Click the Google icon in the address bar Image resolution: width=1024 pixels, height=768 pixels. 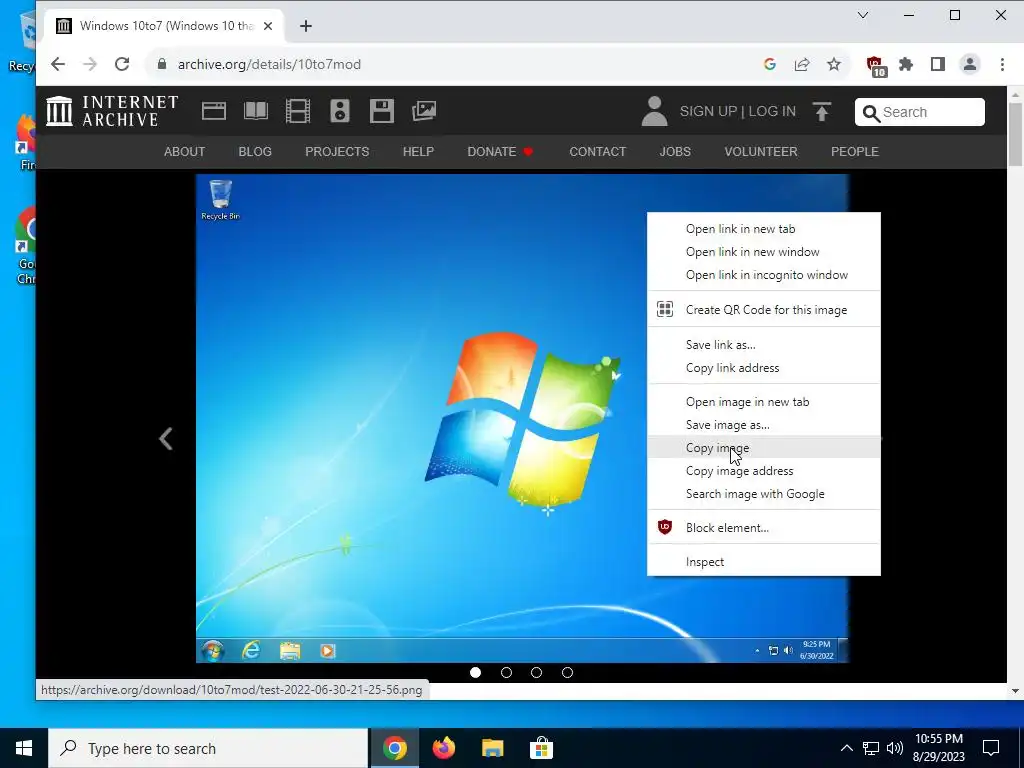pos(770,64)
